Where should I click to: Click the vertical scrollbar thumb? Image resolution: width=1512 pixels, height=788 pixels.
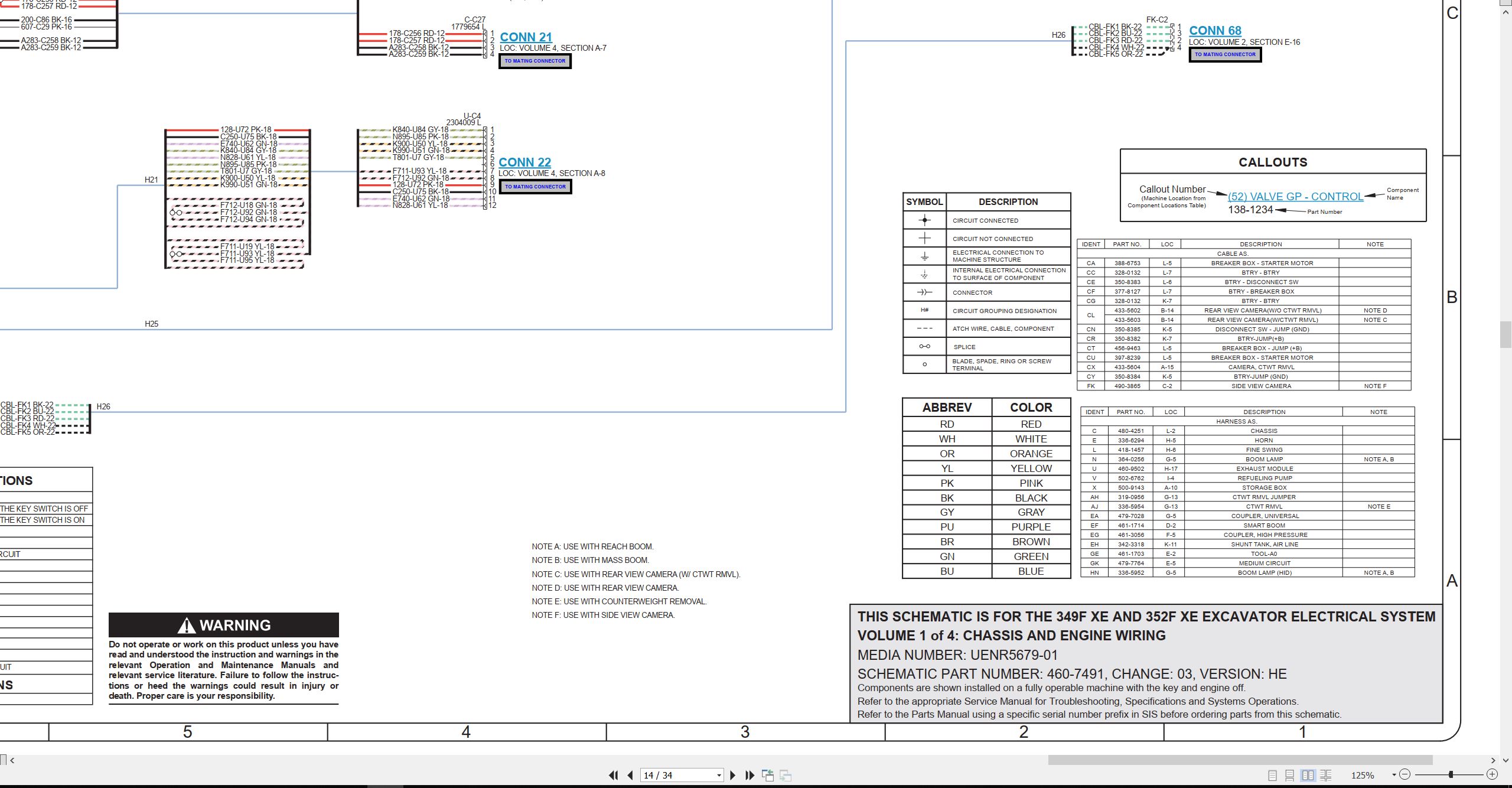pyautogui.click(x=1506, y=334)
